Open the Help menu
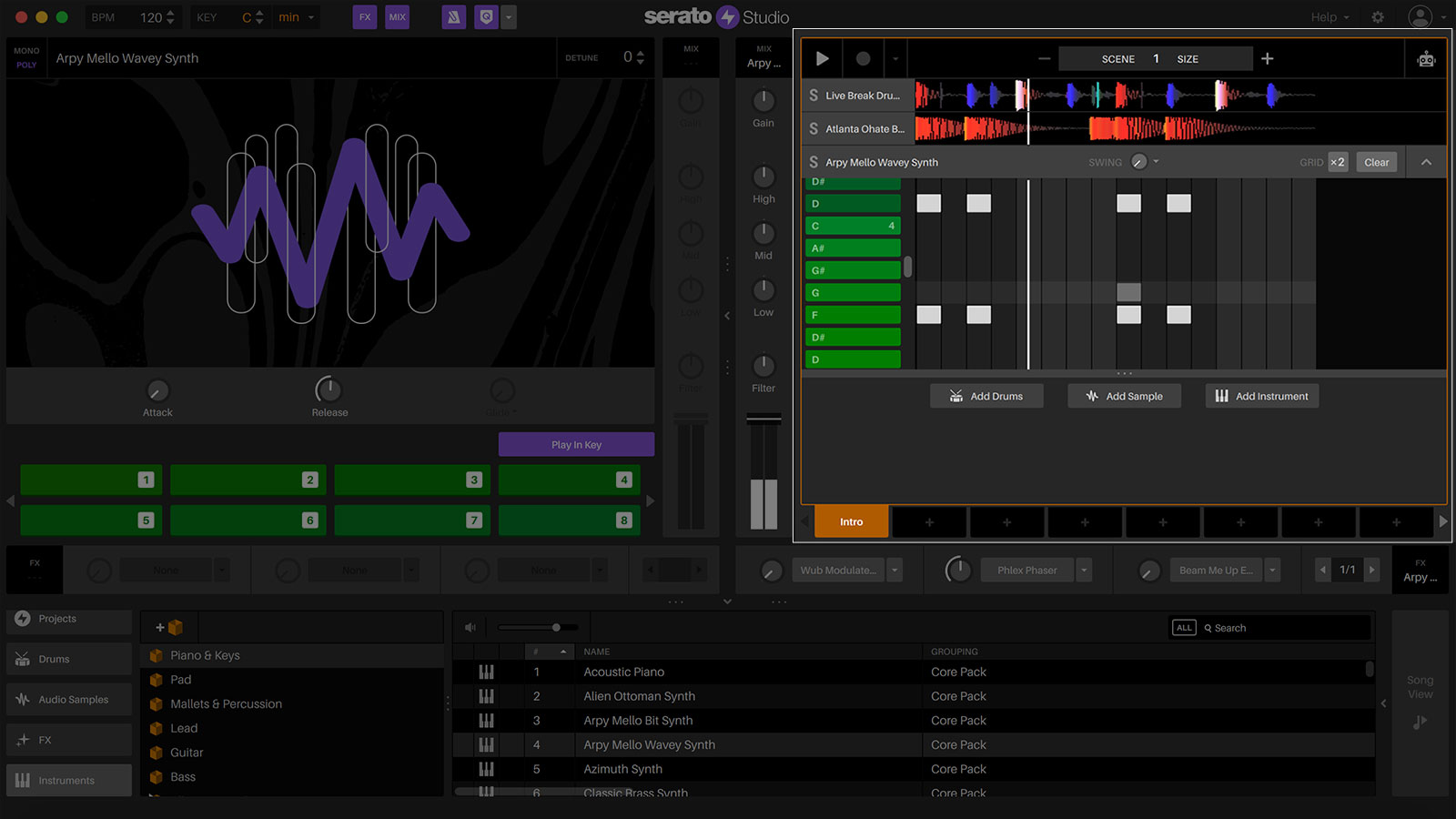The image size is (1456, 819). point(1330,17)
